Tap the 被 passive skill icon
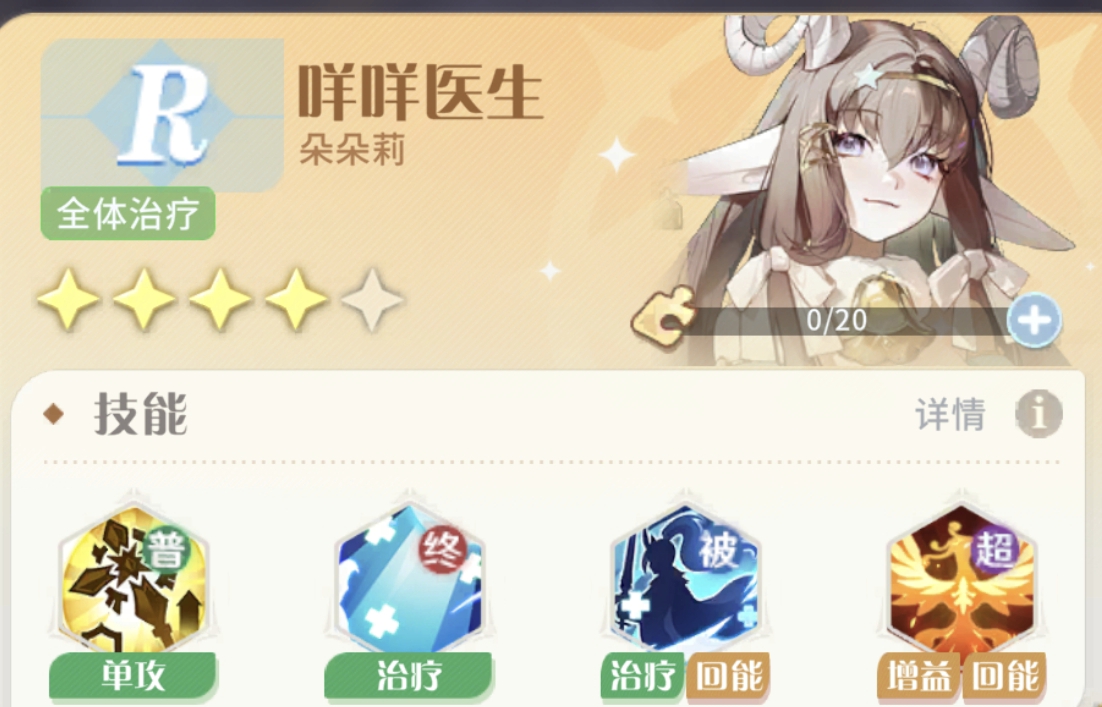This screenshot has width=1102, height=707. coord(685,579)
